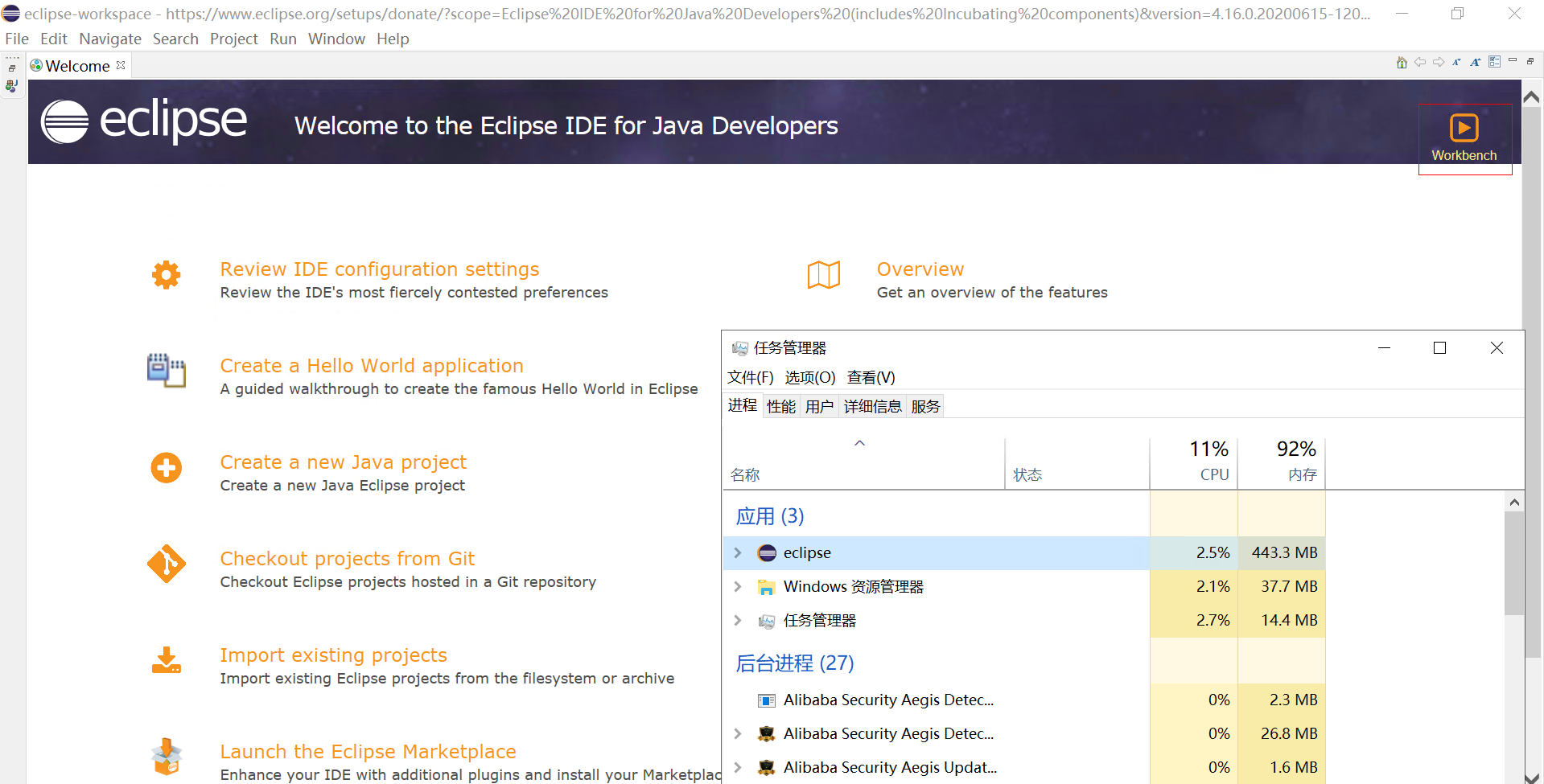Close the Welcome tab
The width and height of the screenshot is (1544, 784).
(121, 66)
